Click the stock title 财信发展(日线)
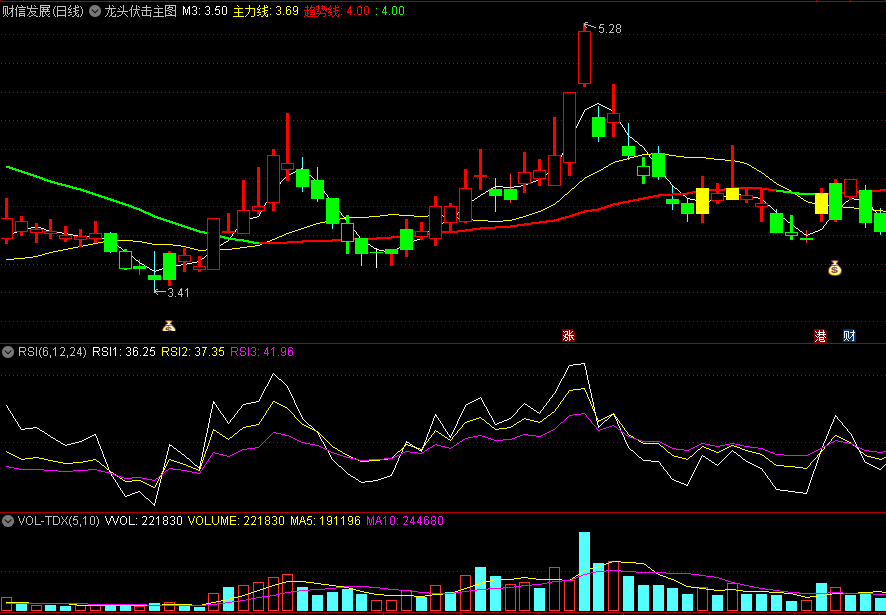Image resolution: width=886 pixels, height=615 pixels. 43,11
